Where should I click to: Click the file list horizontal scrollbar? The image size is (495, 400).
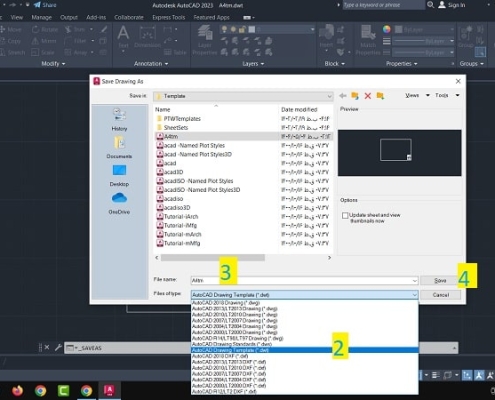point(213,258)
